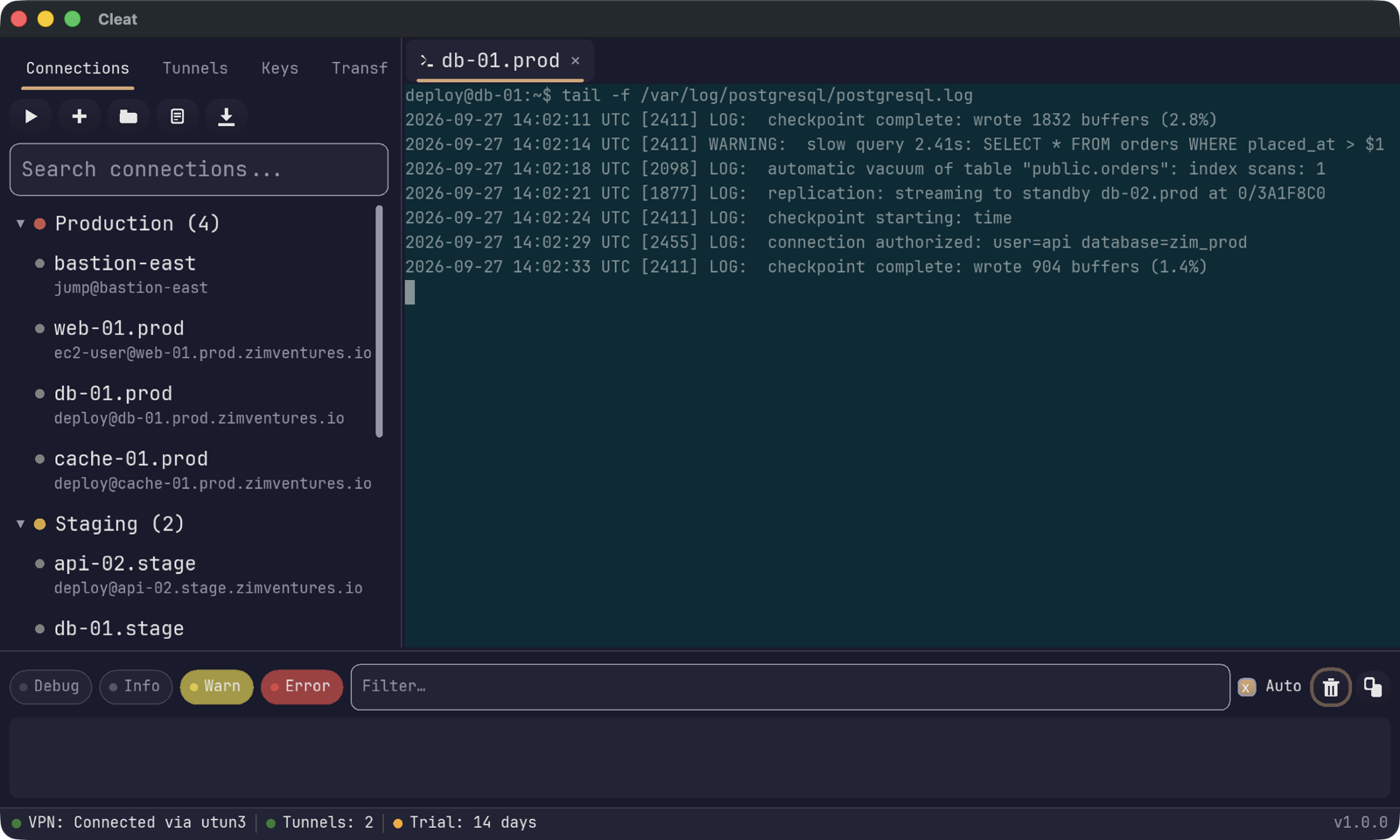Click the slow query WARNING log line
This screenshot has width=1400, height=840.
pos(894,144)
